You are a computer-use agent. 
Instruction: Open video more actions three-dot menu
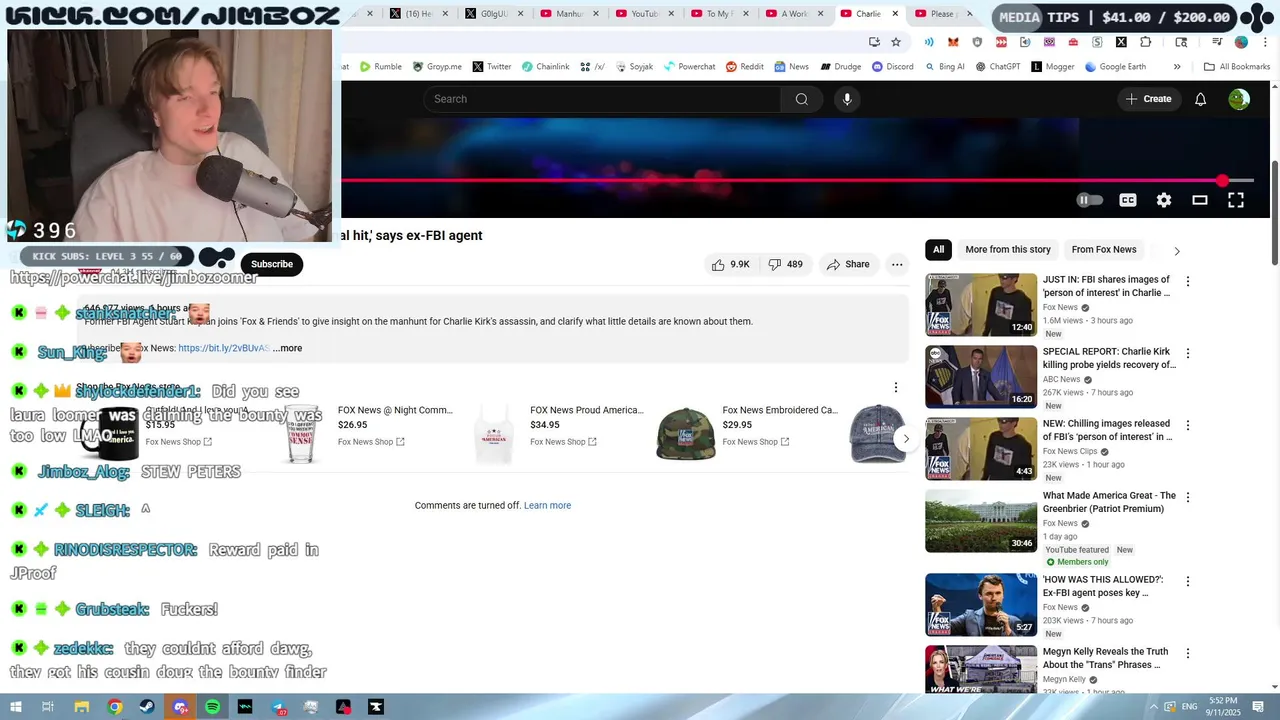[x=897, y=264]
